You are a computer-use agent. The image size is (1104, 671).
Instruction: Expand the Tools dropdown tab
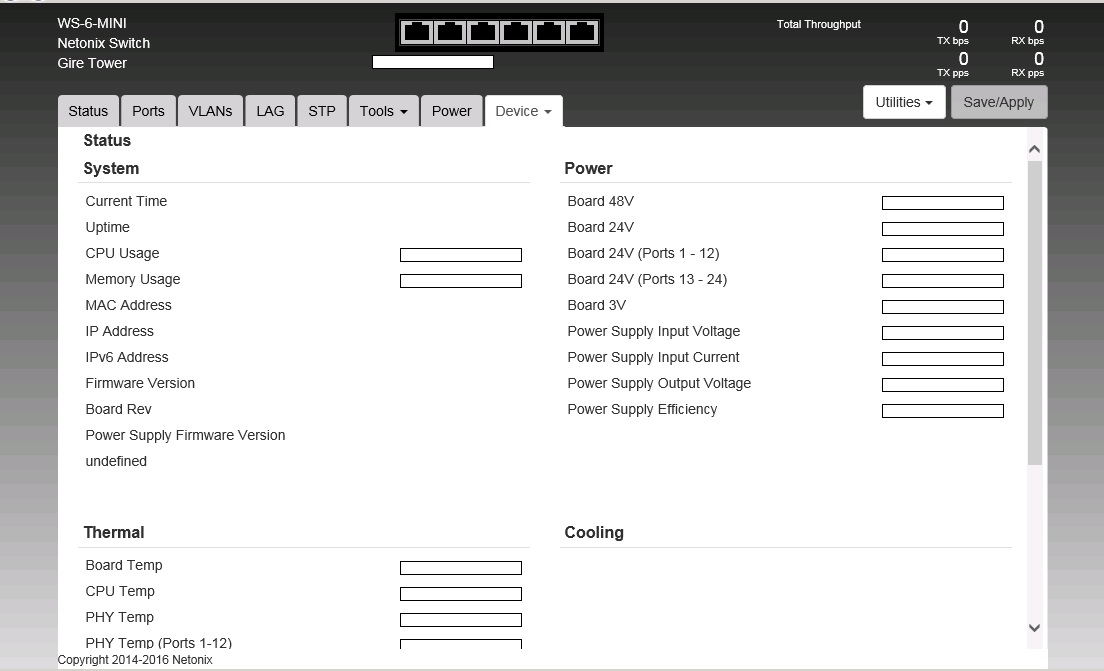(x=383, y=111)
